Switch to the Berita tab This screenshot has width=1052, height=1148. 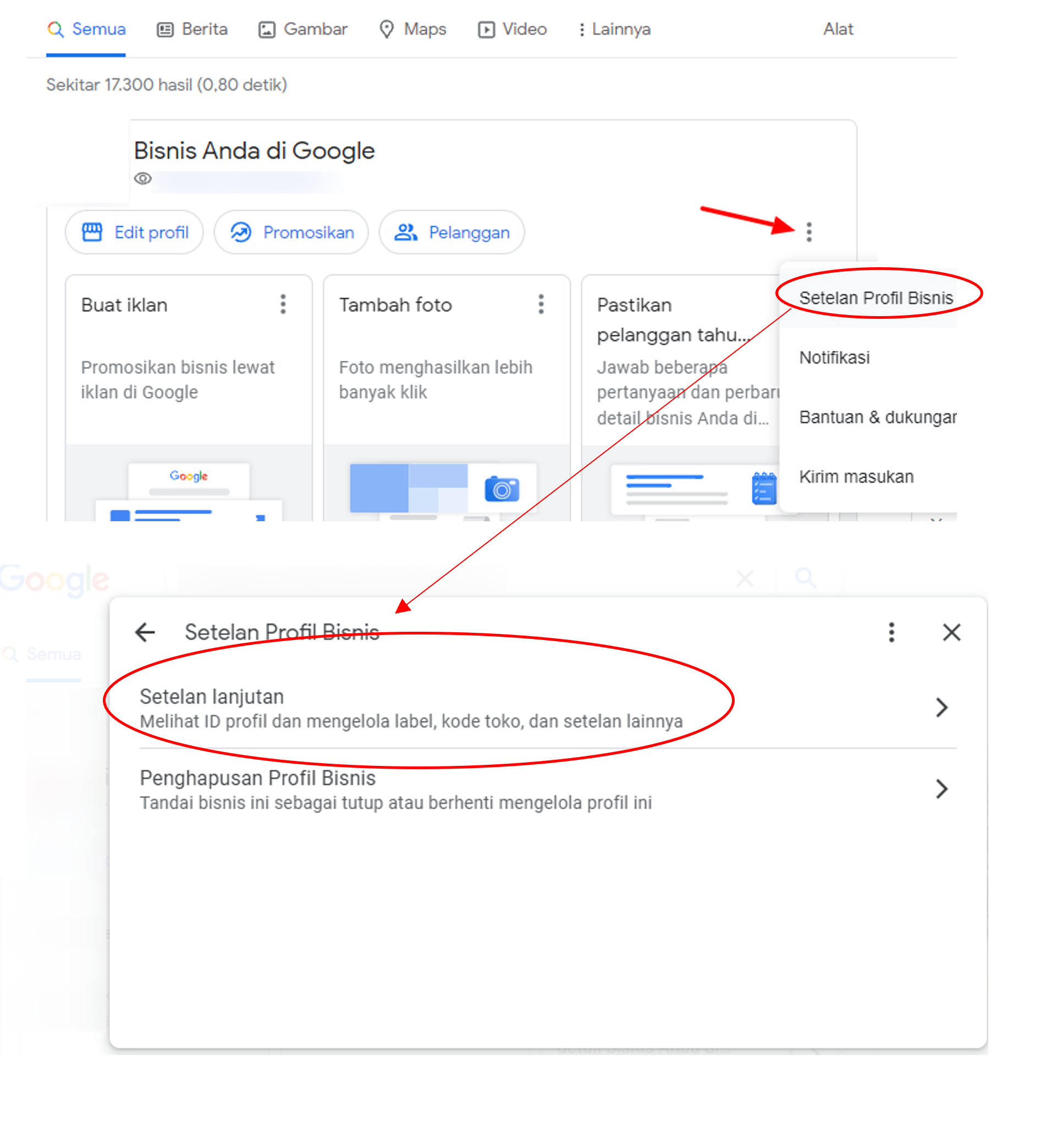tap(192, 29)
